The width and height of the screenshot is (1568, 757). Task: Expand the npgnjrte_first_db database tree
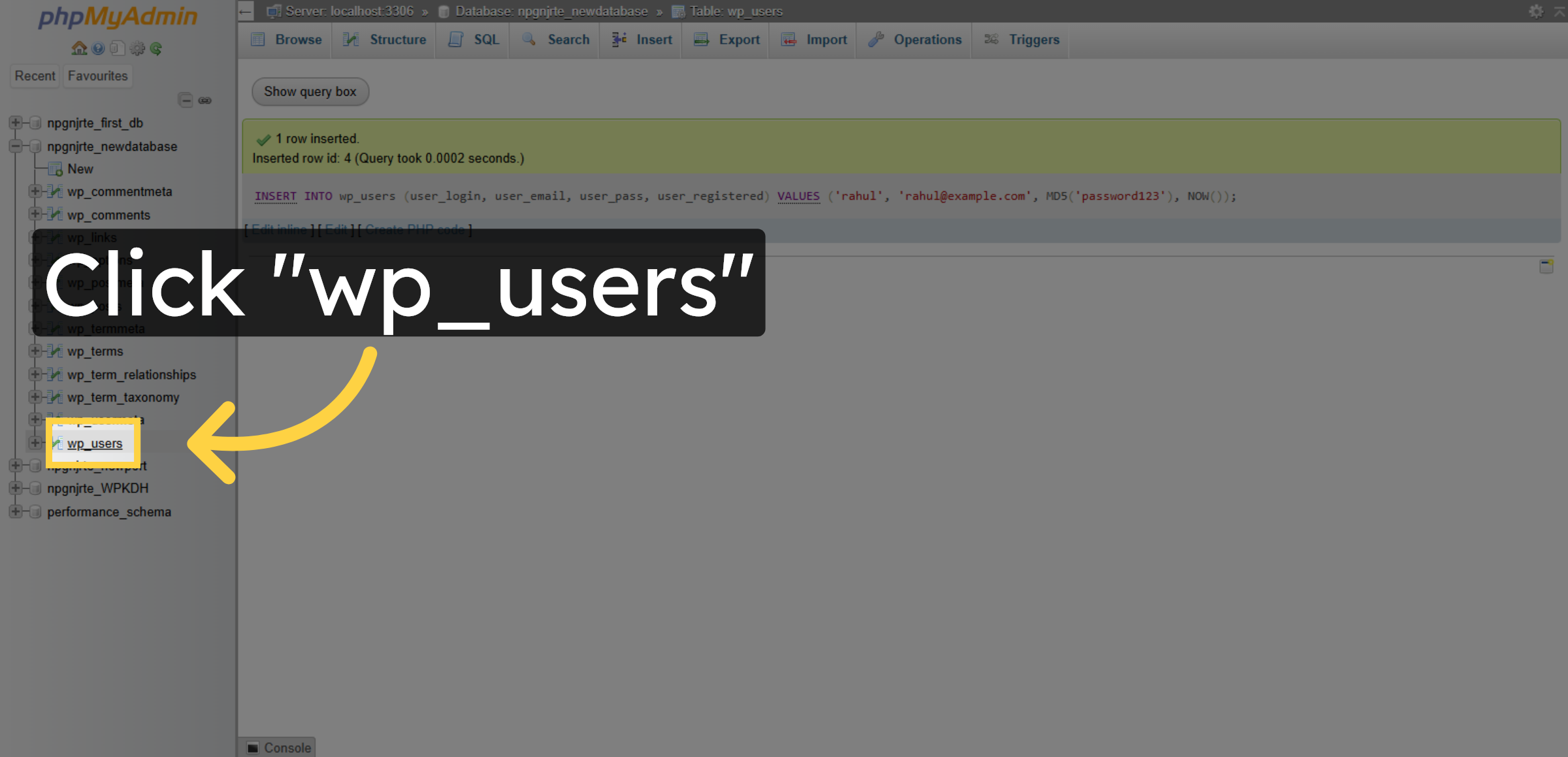click(x=15, y=123)
